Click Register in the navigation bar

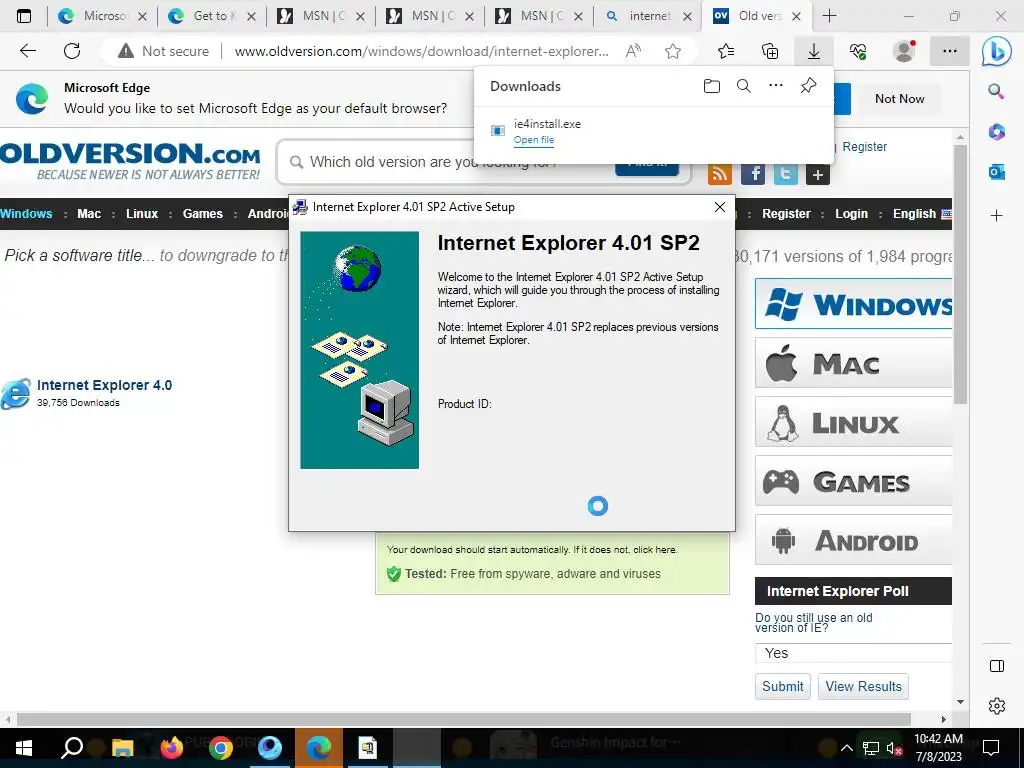pos(786,214)
